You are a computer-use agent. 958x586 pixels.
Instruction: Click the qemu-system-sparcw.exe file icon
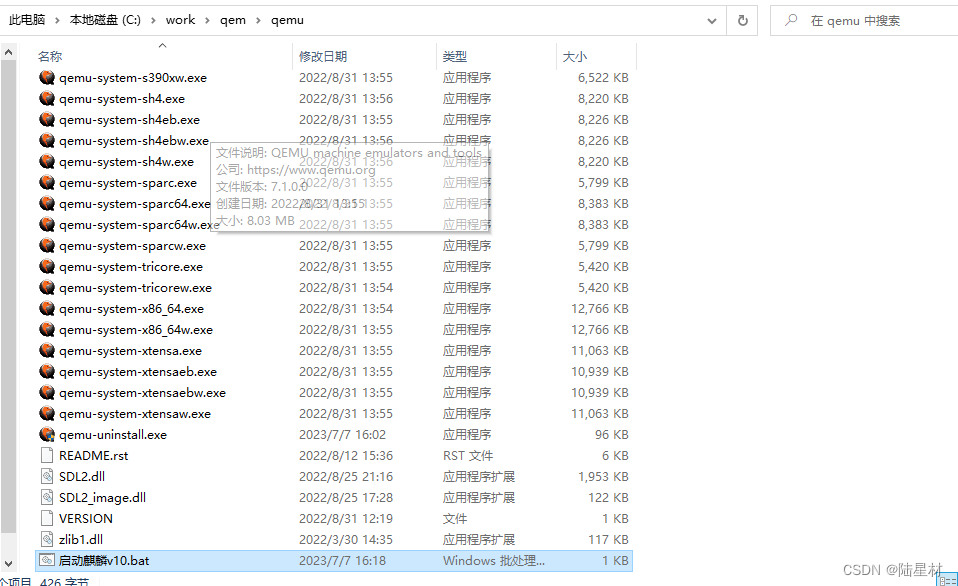(x=47, y=246)
